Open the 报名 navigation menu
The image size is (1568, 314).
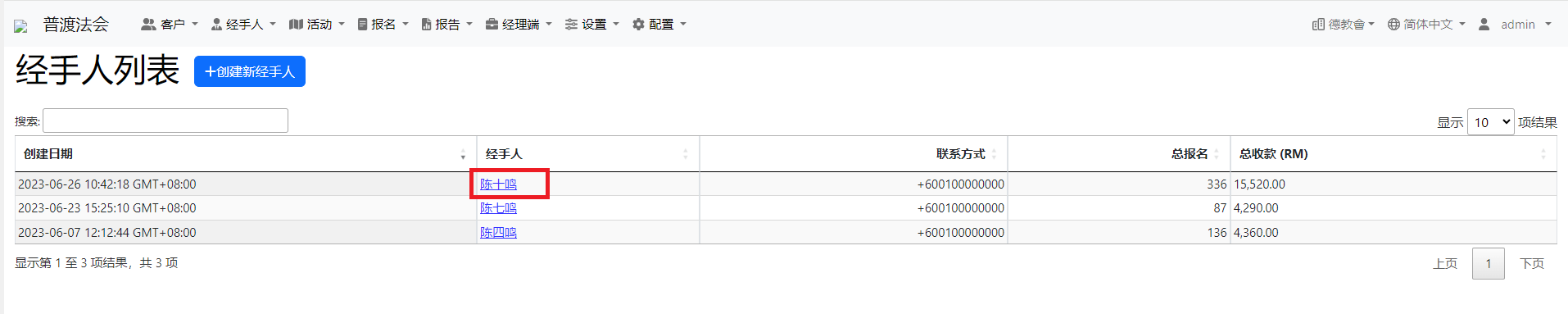click(x=383, y=25)
